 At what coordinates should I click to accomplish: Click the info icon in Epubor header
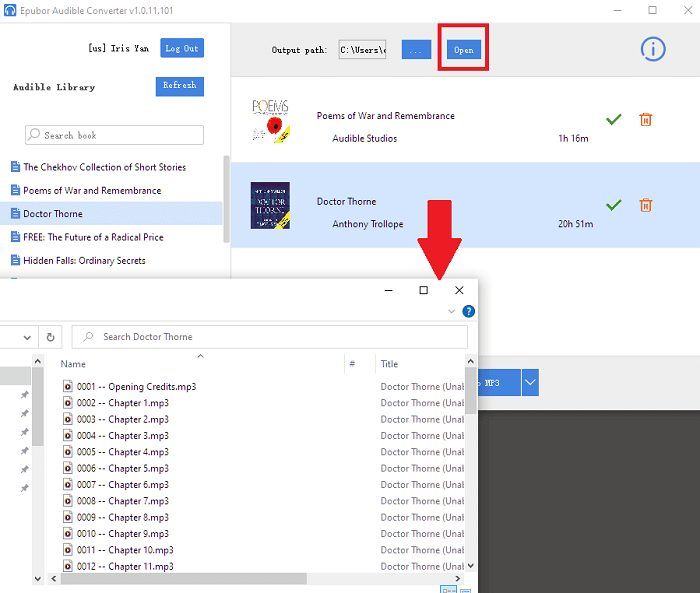point(653,49)
